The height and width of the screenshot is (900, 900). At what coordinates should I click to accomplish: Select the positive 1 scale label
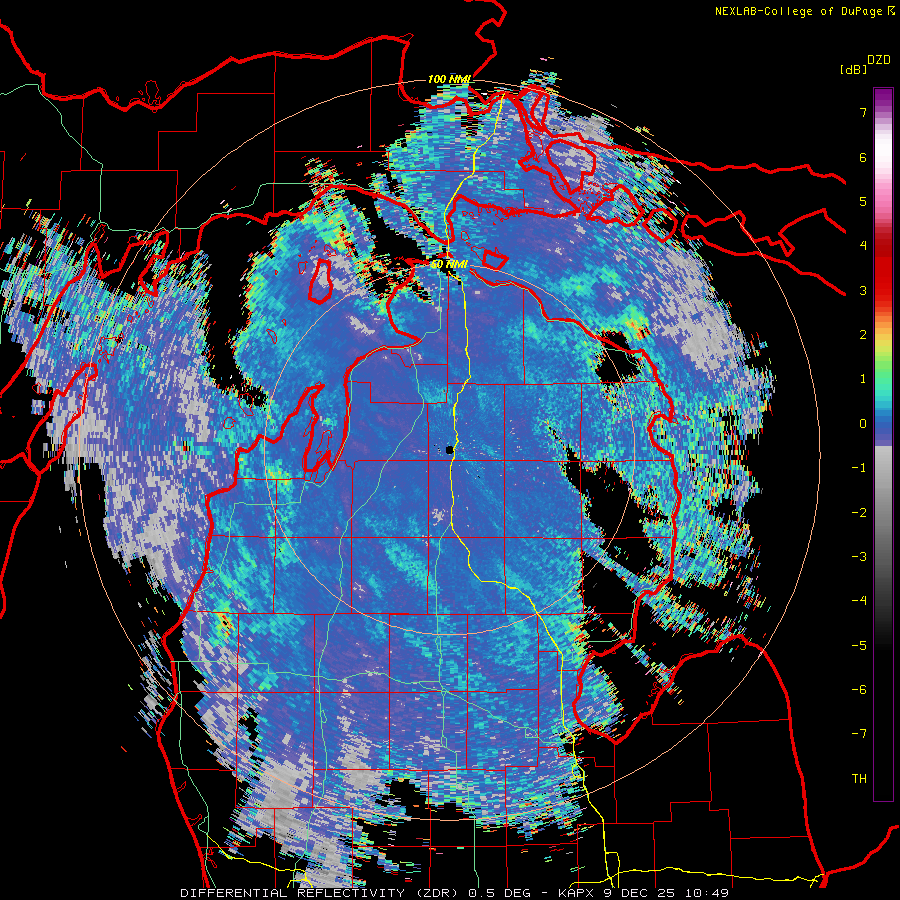coord(863,379)
